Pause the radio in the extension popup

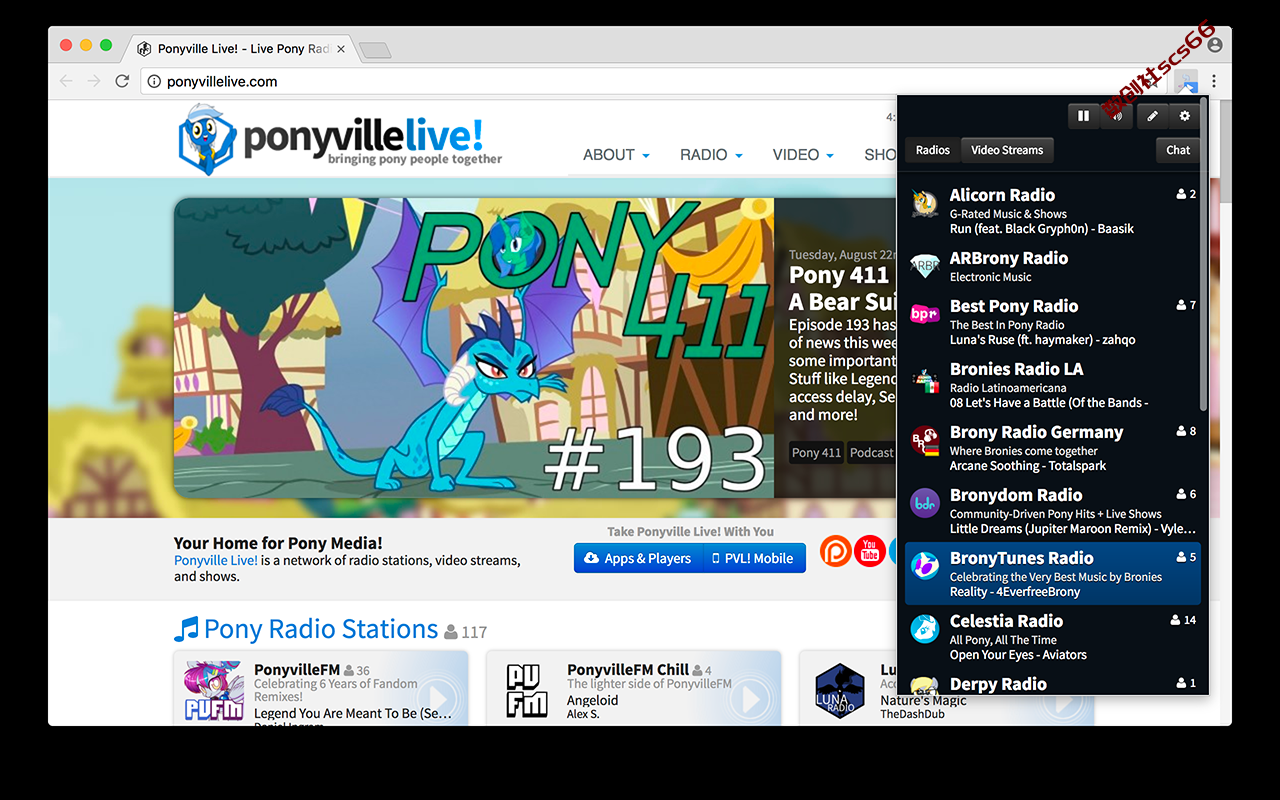tap(1083, 116)
